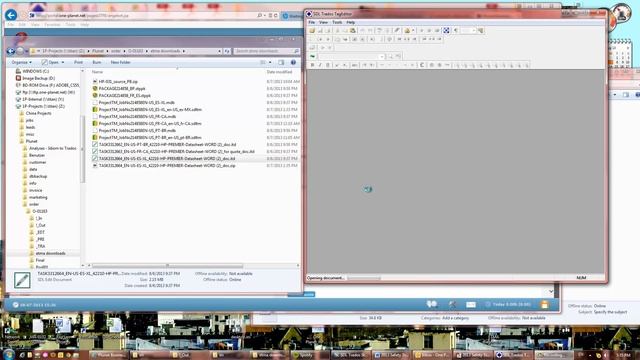Open the File menu in TagEditor
This screenshot has height=360, width=640.
[x=311, y=22]
